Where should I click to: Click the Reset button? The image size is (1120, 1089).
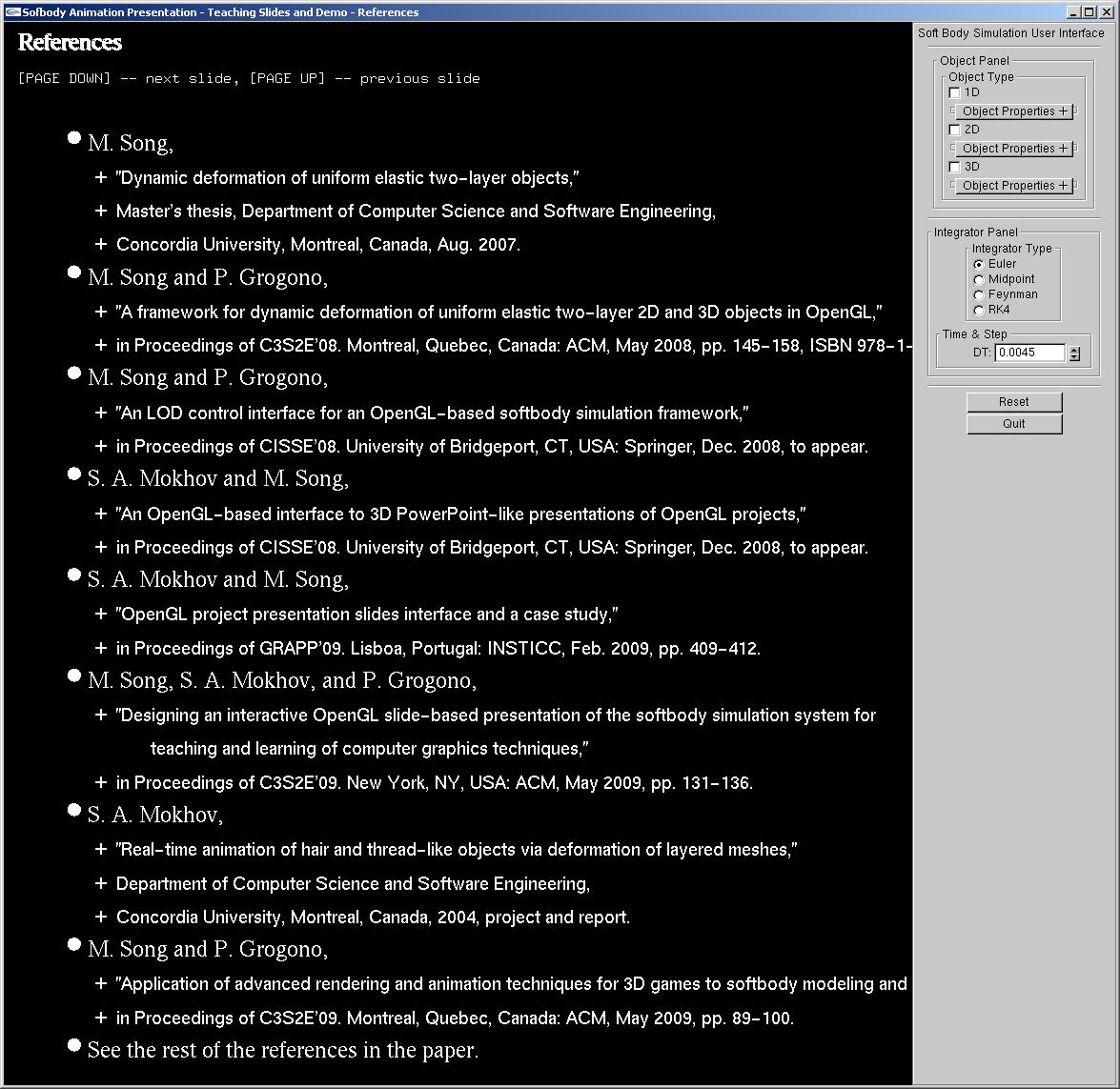click(x=1014, y=402)
